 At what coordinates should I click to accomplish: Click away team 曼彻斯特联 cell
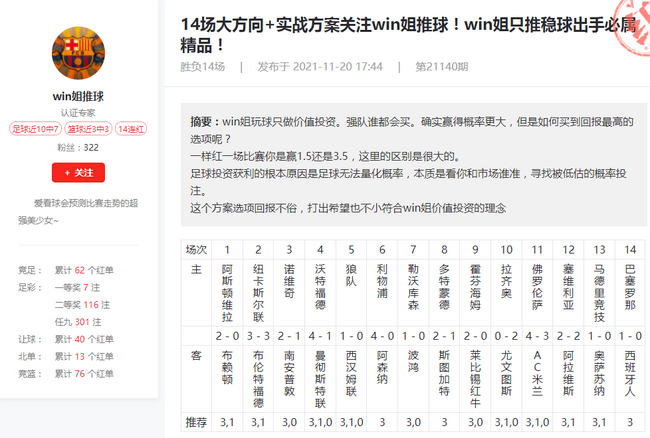pyautogui.click(x=320, y=379)
